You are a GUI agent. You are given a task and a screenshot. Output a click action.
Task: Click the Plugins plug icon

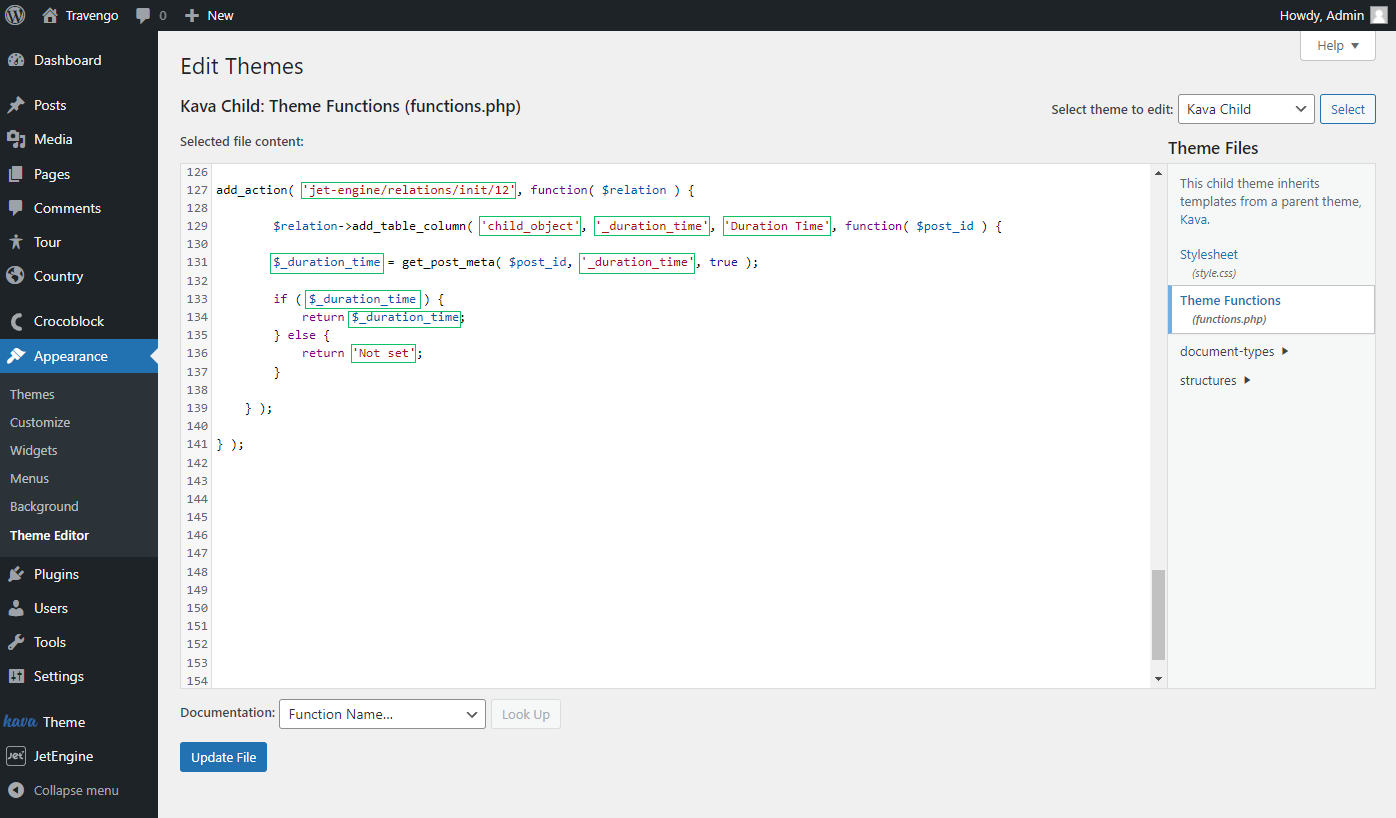16,574
